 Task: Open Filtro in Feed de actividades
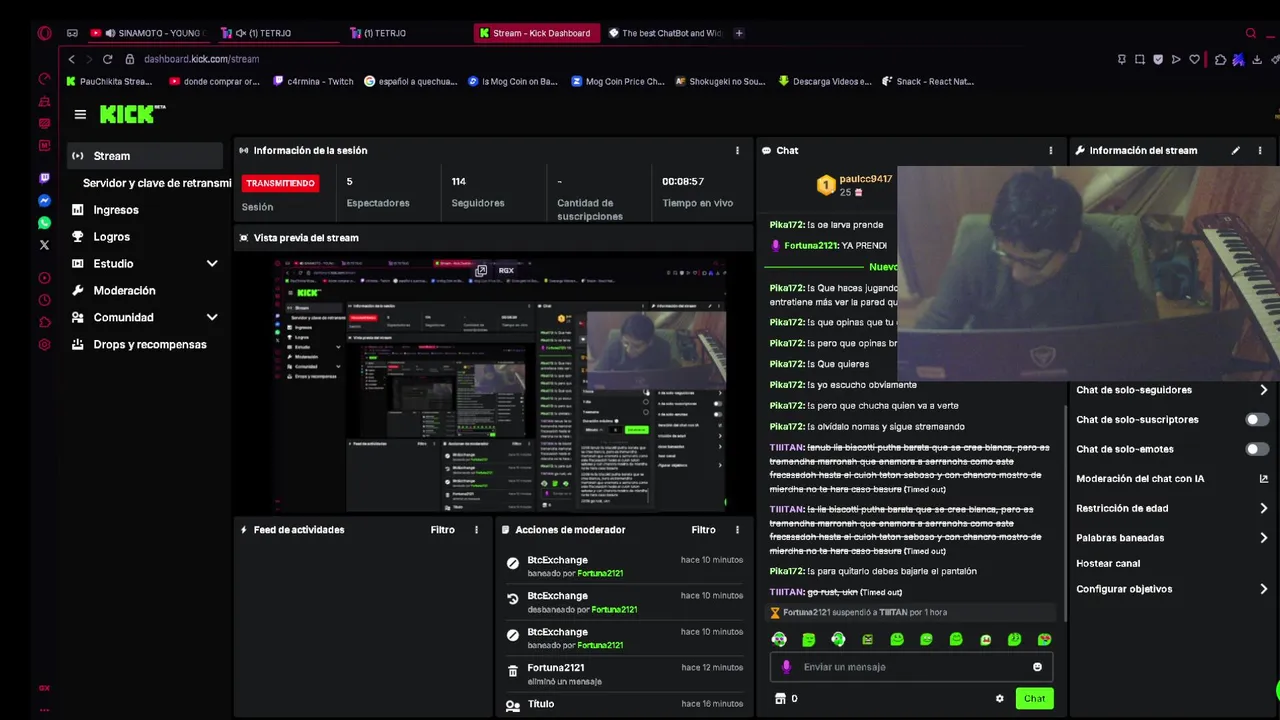coord(442,530)
